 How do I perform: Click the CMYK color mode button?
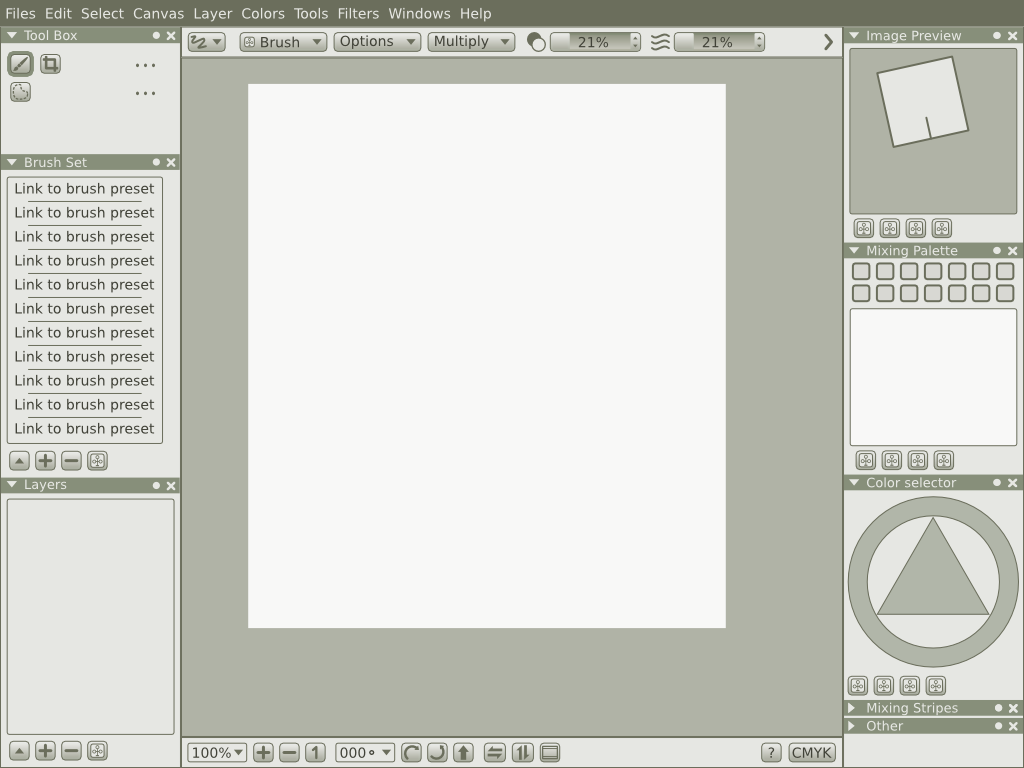pyautogui.click(x=812, y=753)
